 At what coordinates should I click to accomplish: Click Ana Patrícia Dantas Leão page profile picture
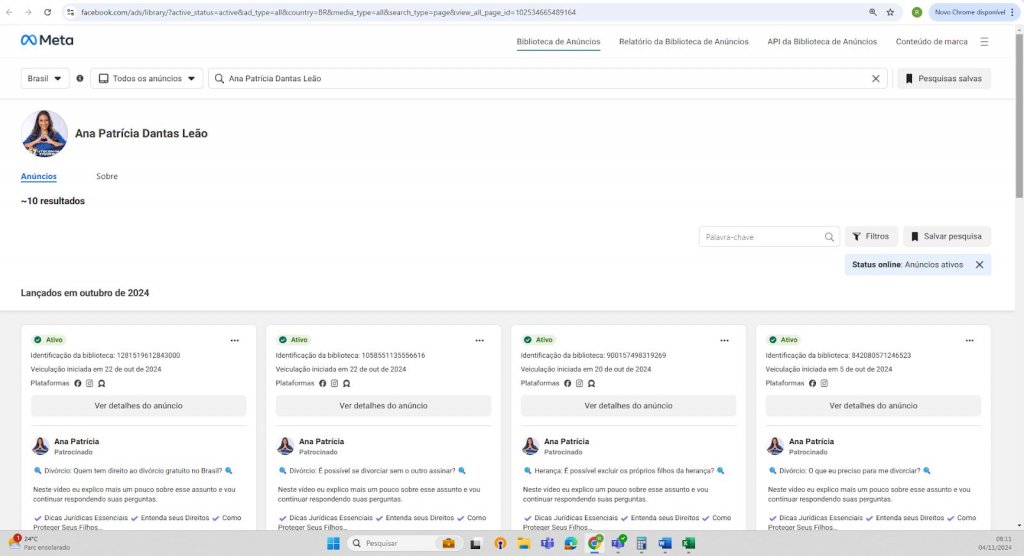[44, 133]
